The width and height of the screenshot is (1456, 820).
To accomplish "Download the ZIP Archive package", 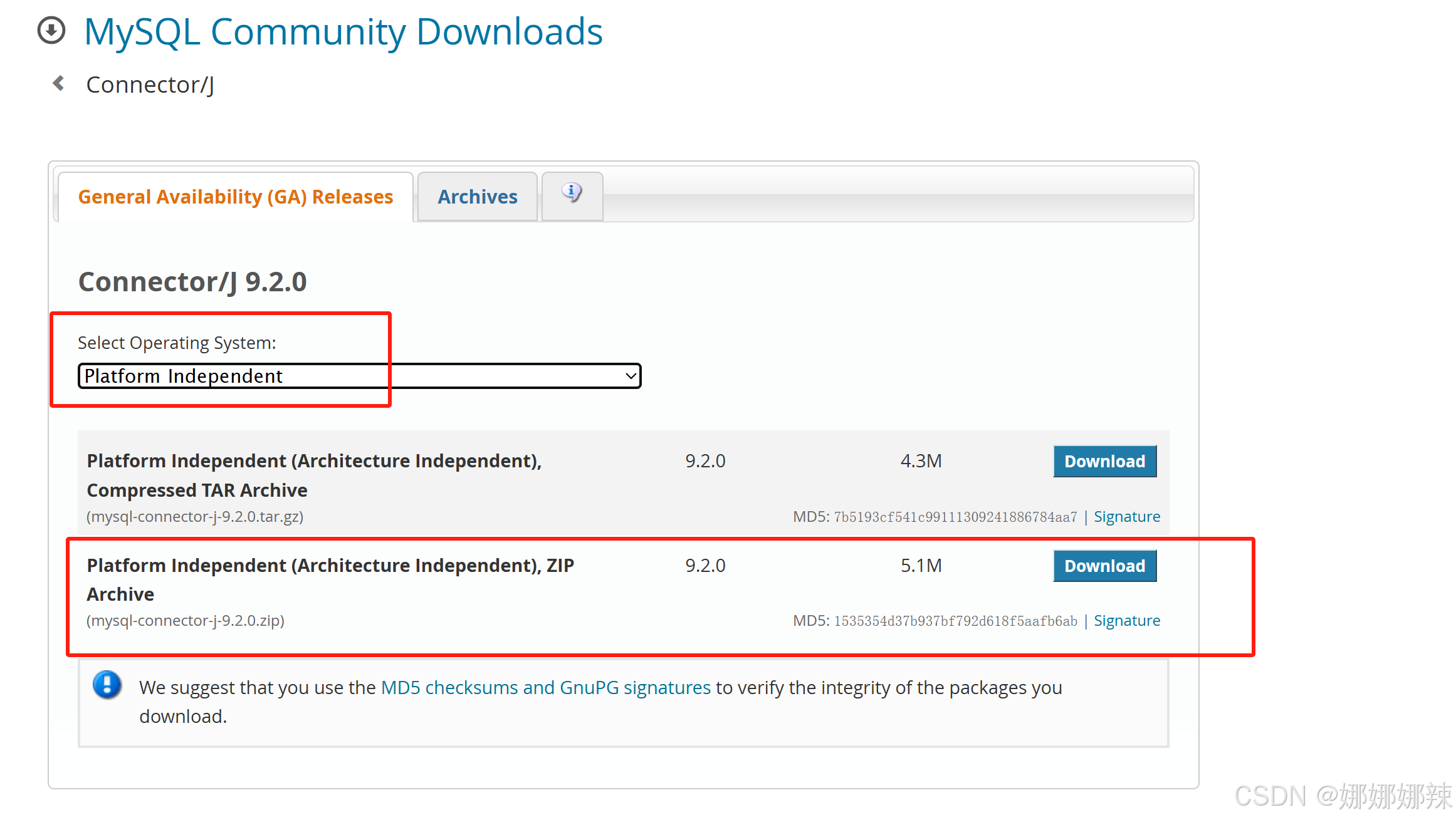I will (x=1104, y=566).
